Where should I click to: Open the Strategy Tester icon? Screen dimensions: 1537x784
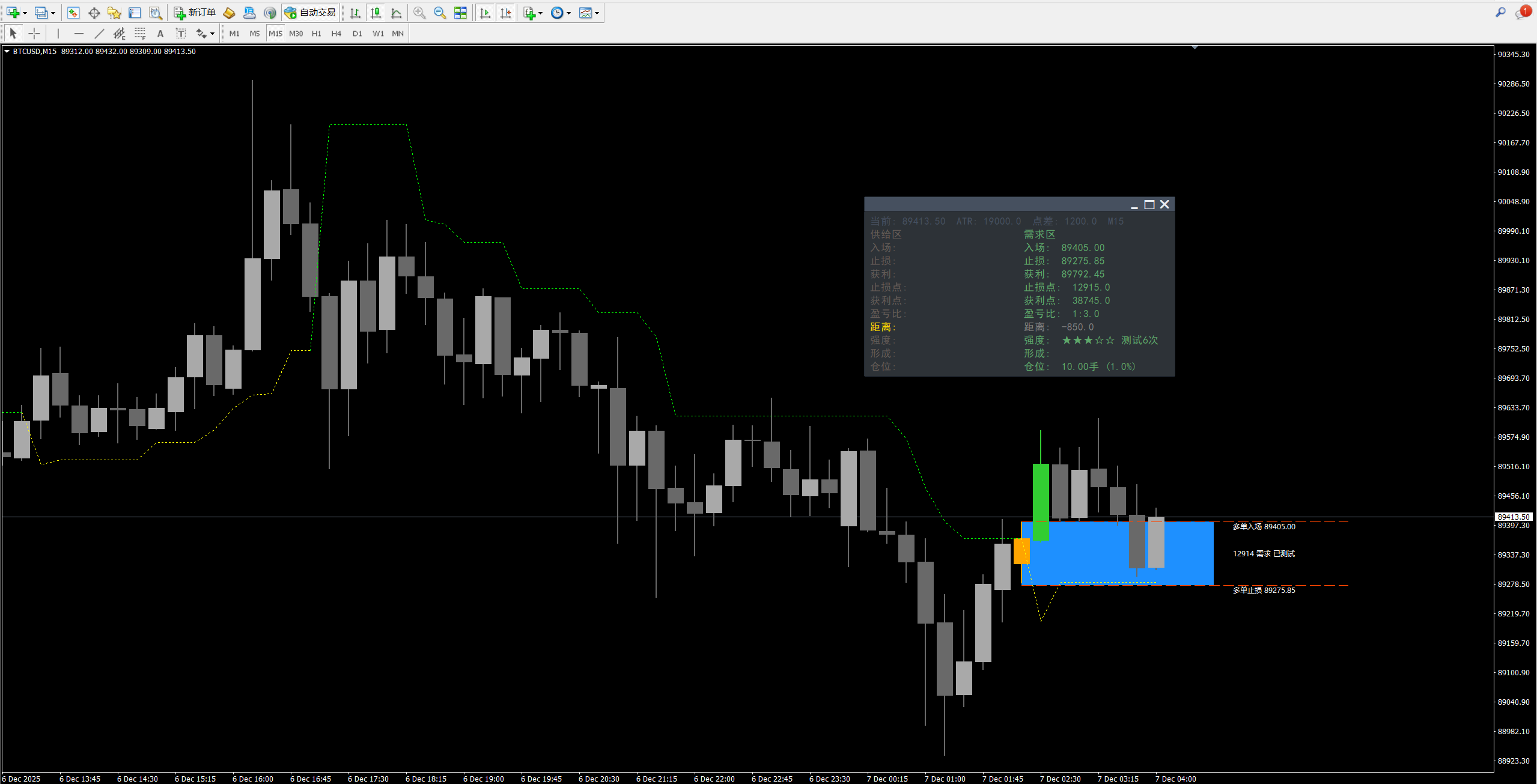[x=156, y=13]
